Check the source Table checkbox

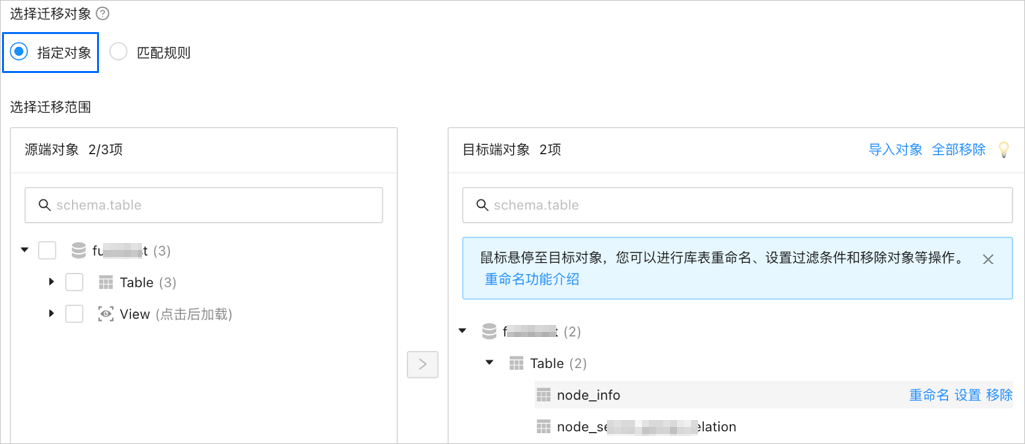(x=74, y=282)
